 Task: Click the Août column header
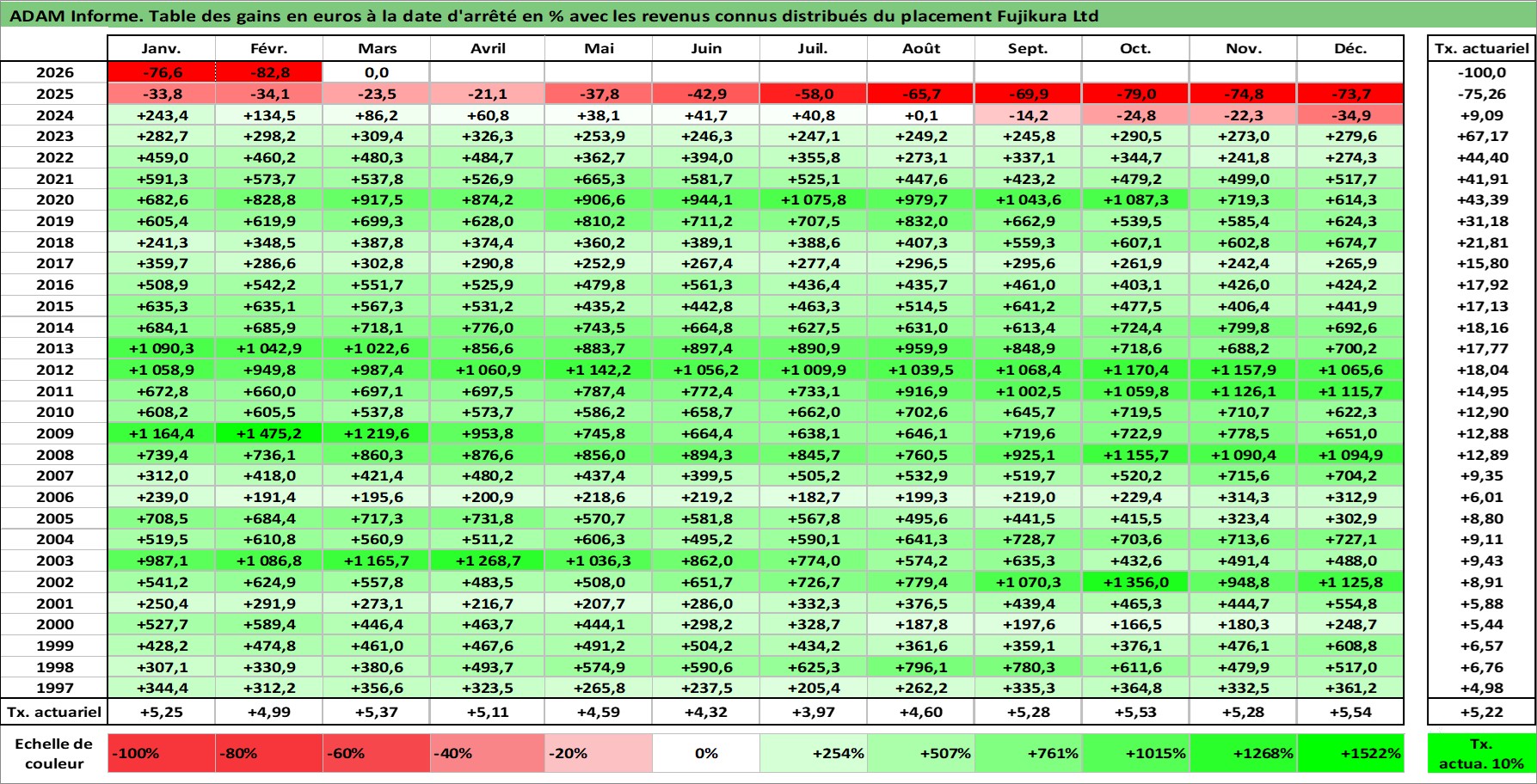(921, 48)
